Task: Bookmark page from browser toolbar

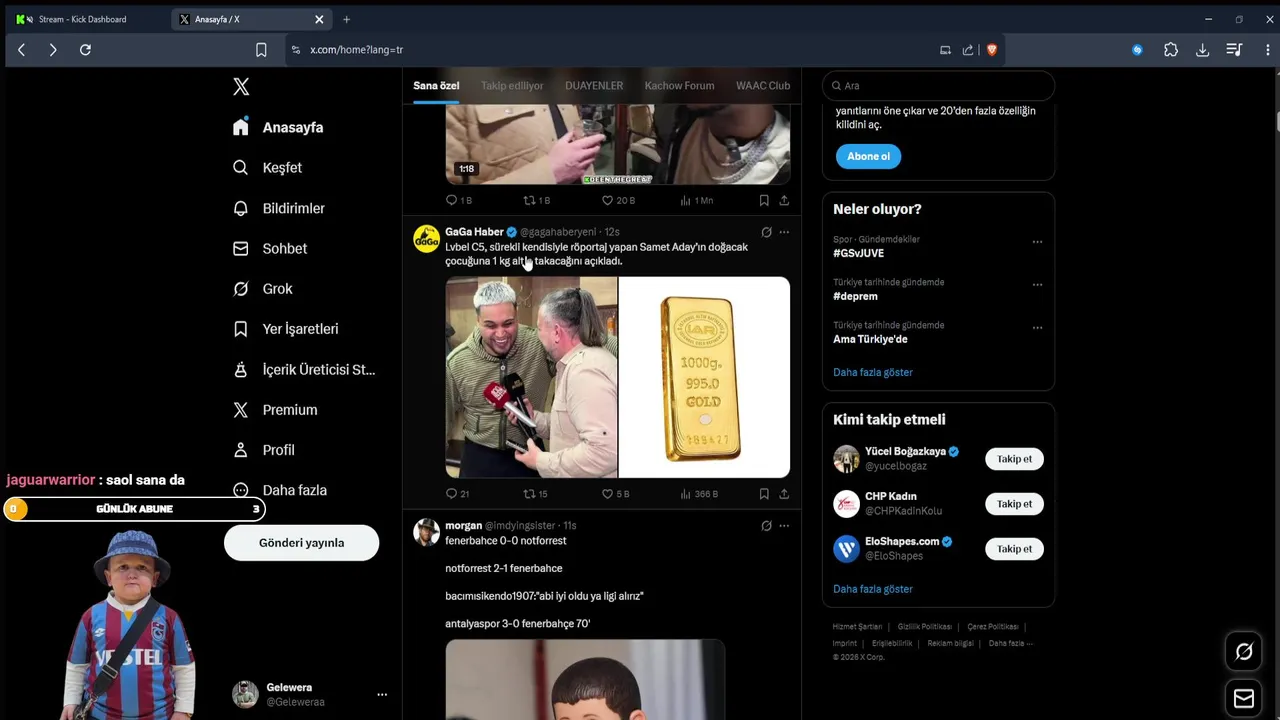Action: (x=261, y=50)
